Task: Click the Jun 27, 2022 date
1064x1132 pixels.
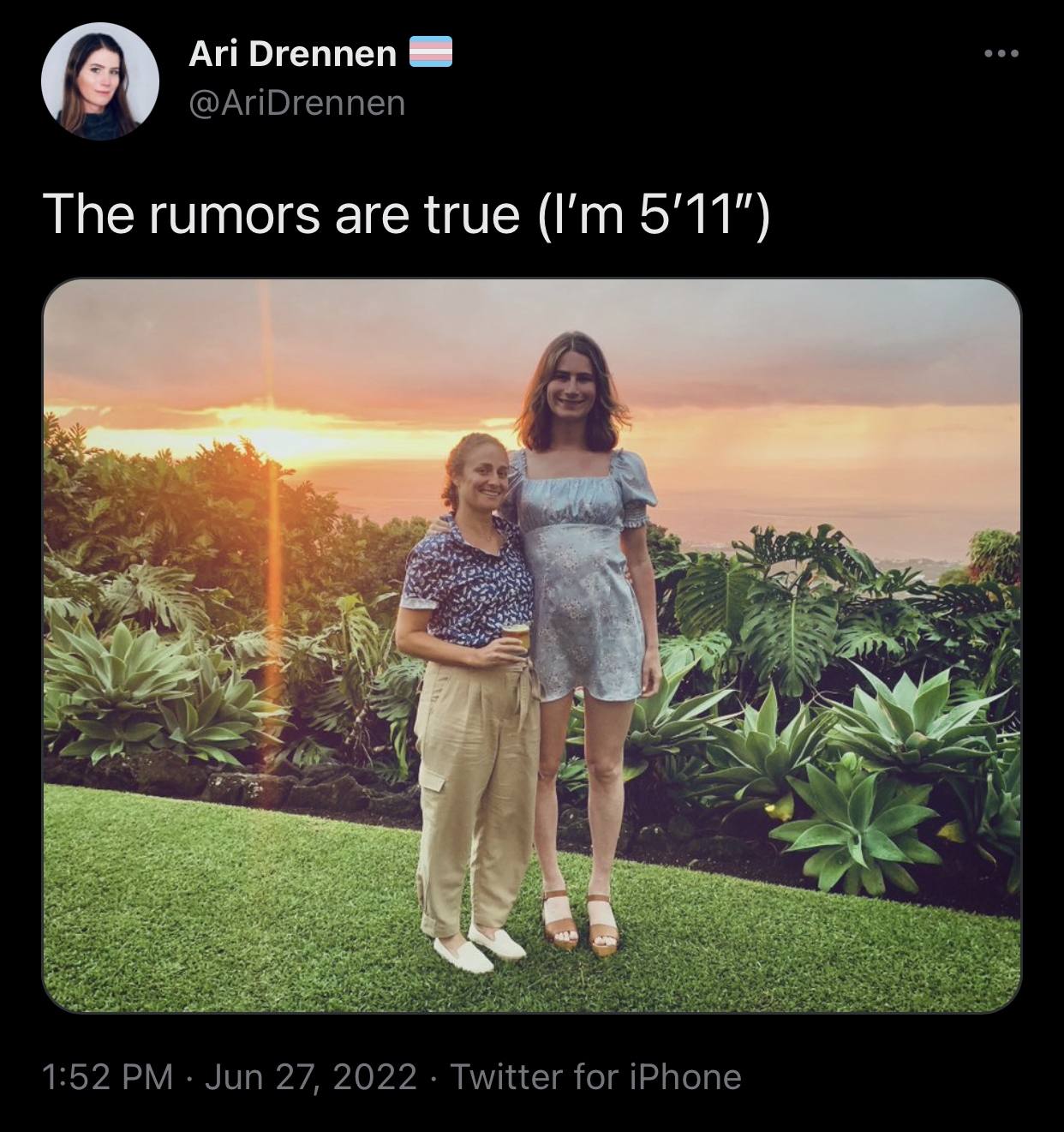Action: click(310, 1076)
